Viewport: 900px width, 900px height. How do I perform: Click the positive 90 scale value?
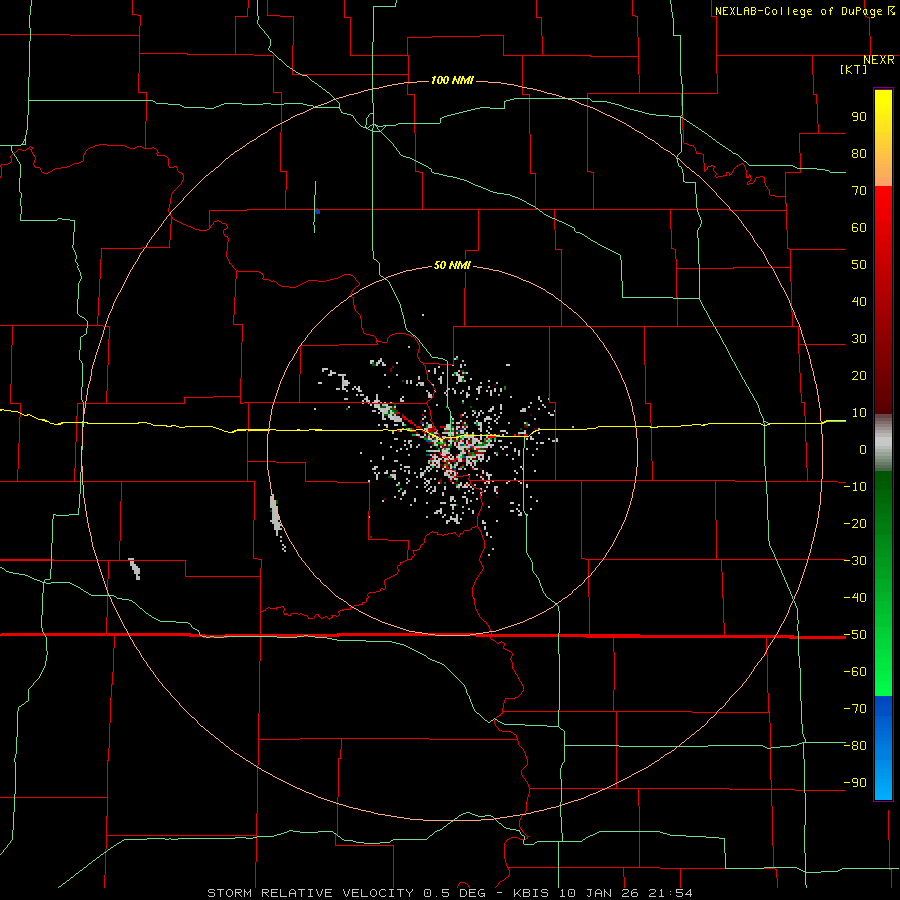[x=859, y=117]
